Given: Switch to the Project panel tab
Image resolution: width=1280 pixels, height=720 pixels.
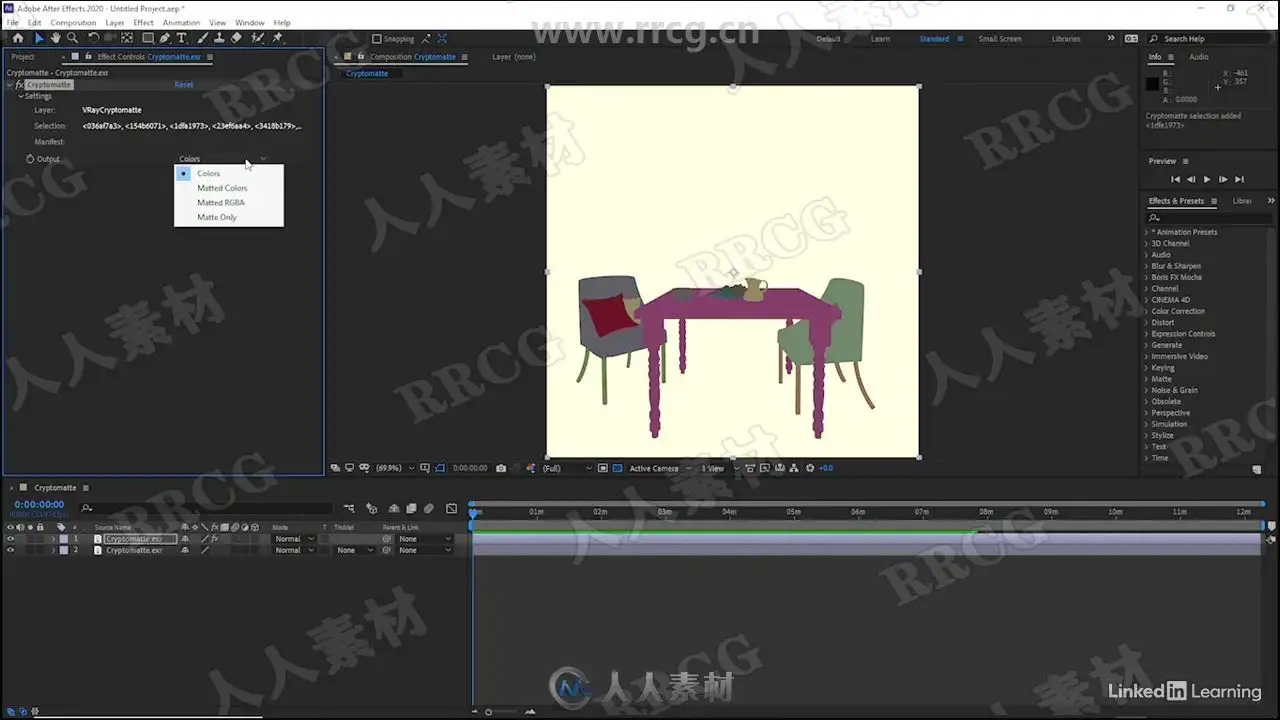Looking at the screenshot, I should [23, 57].
